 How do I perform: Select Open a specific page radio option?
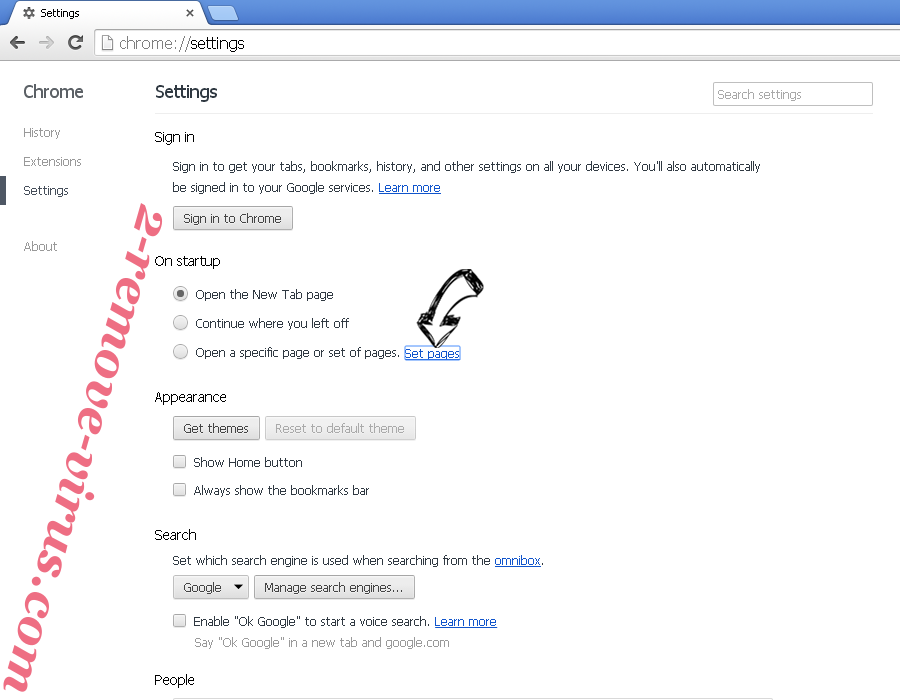tap(180, 352)
